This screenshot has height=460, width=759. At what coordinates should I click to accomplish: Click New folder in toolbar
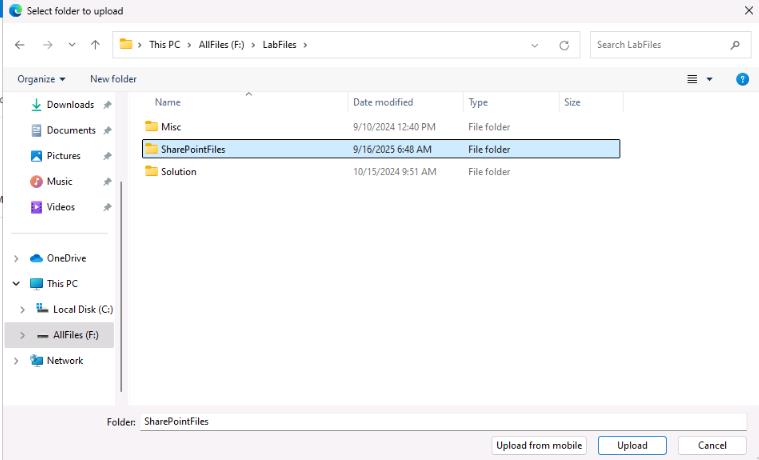coord(113,79)
